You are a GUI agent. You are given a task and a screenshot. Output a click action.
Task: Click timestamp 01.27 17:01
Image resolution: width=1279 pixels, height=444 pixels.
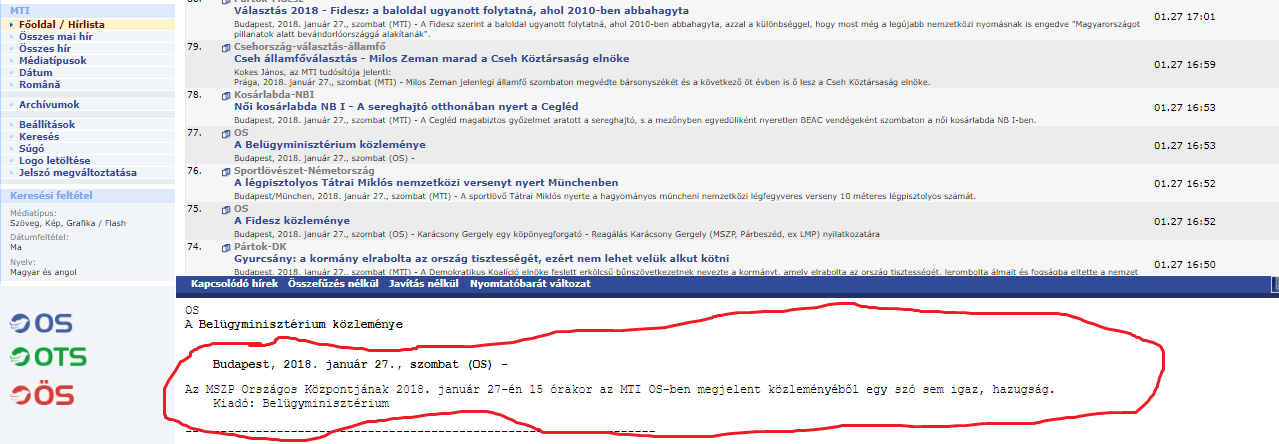coord(1184,17)
